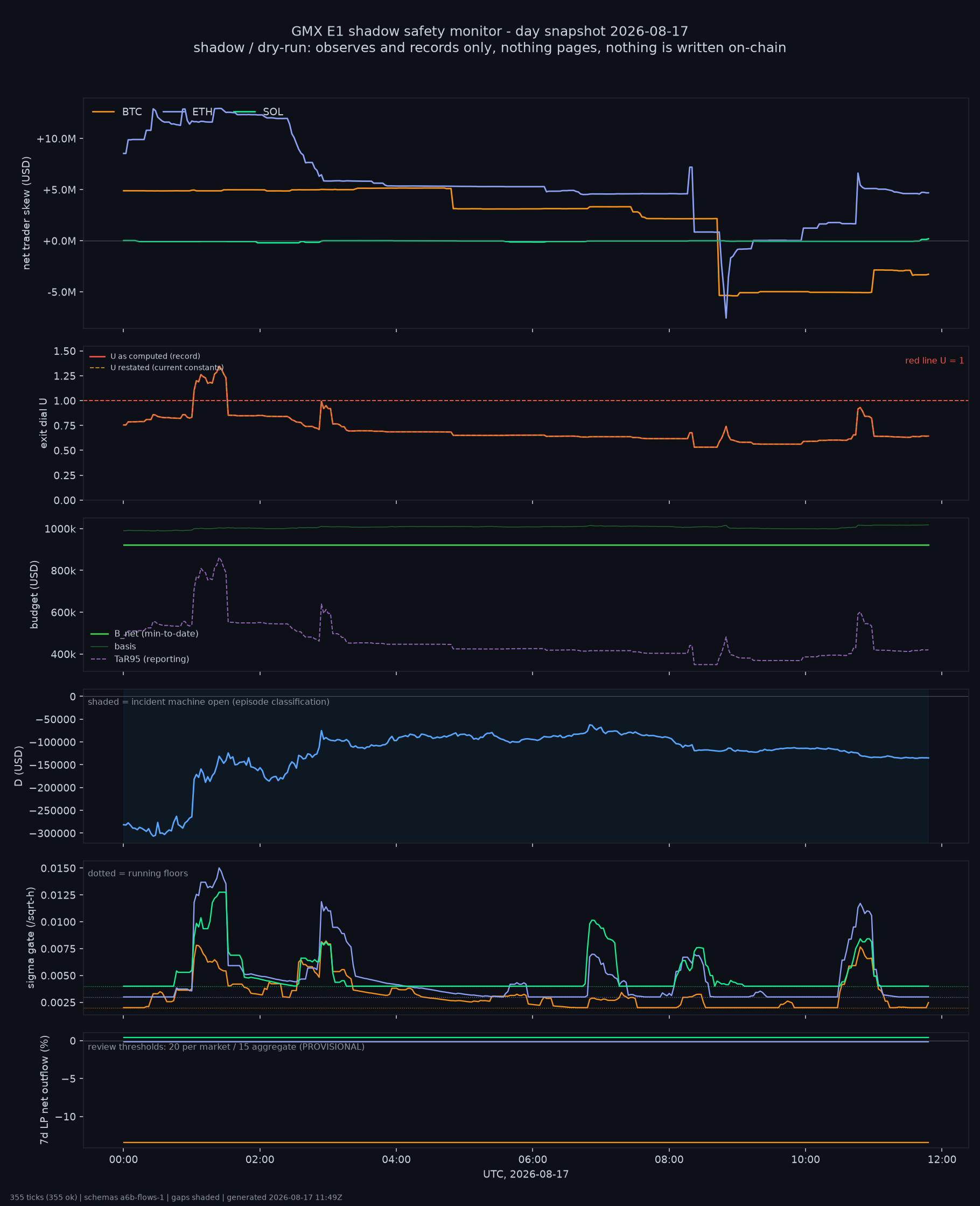The image size is (980, 1206).
Task: Click the "review thresholds" PROVISIONAL note
Action: (226, 1047)
